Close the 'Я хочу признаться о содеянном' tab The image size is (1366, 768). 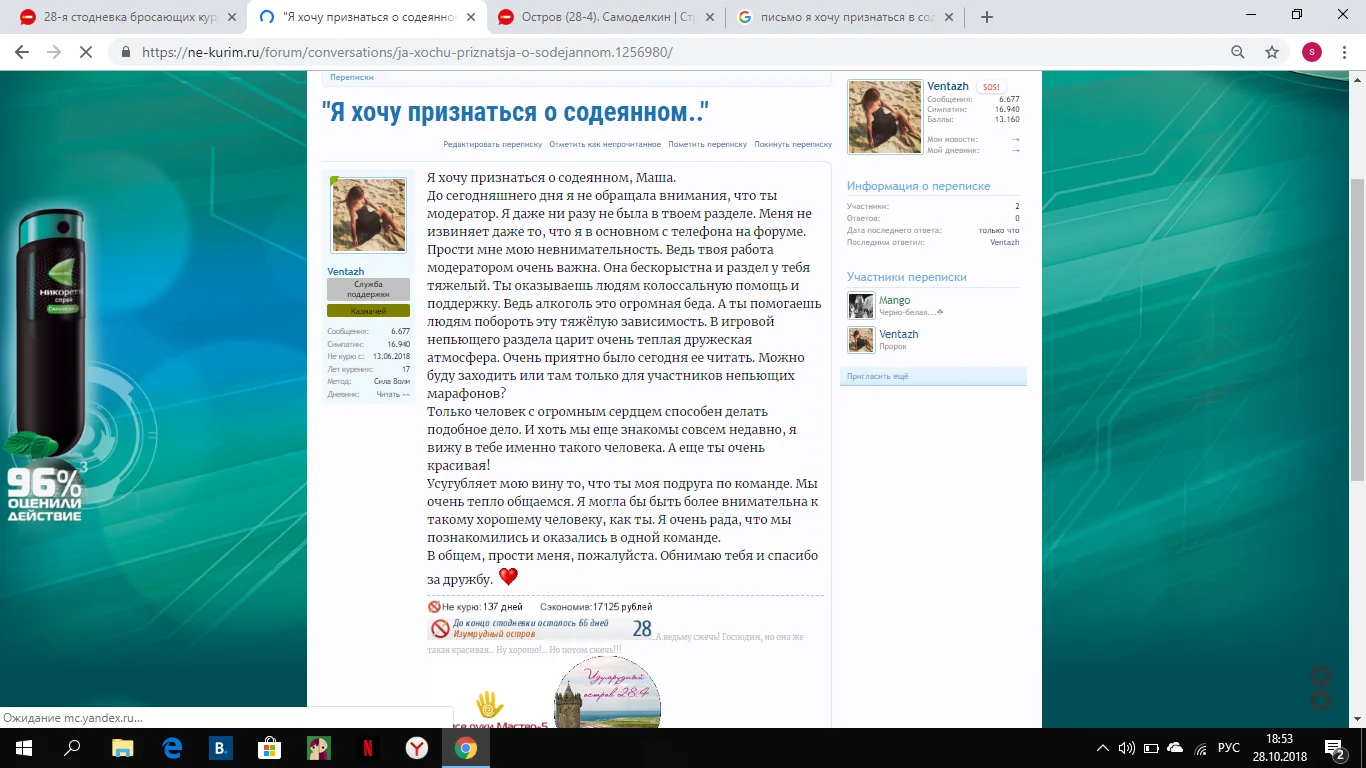click(471, 17)
